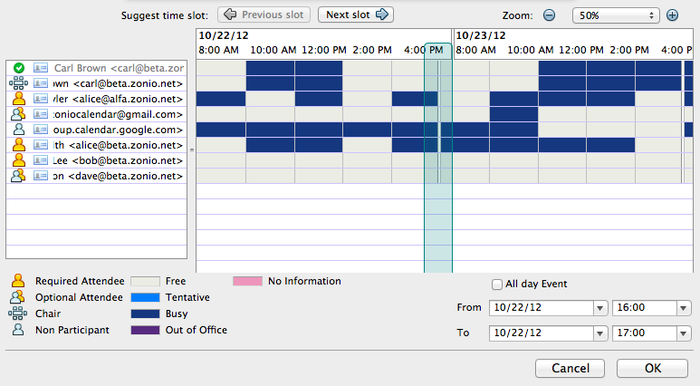Click the 10/23/12 date header
700x386 pixels.
[481, 36]
